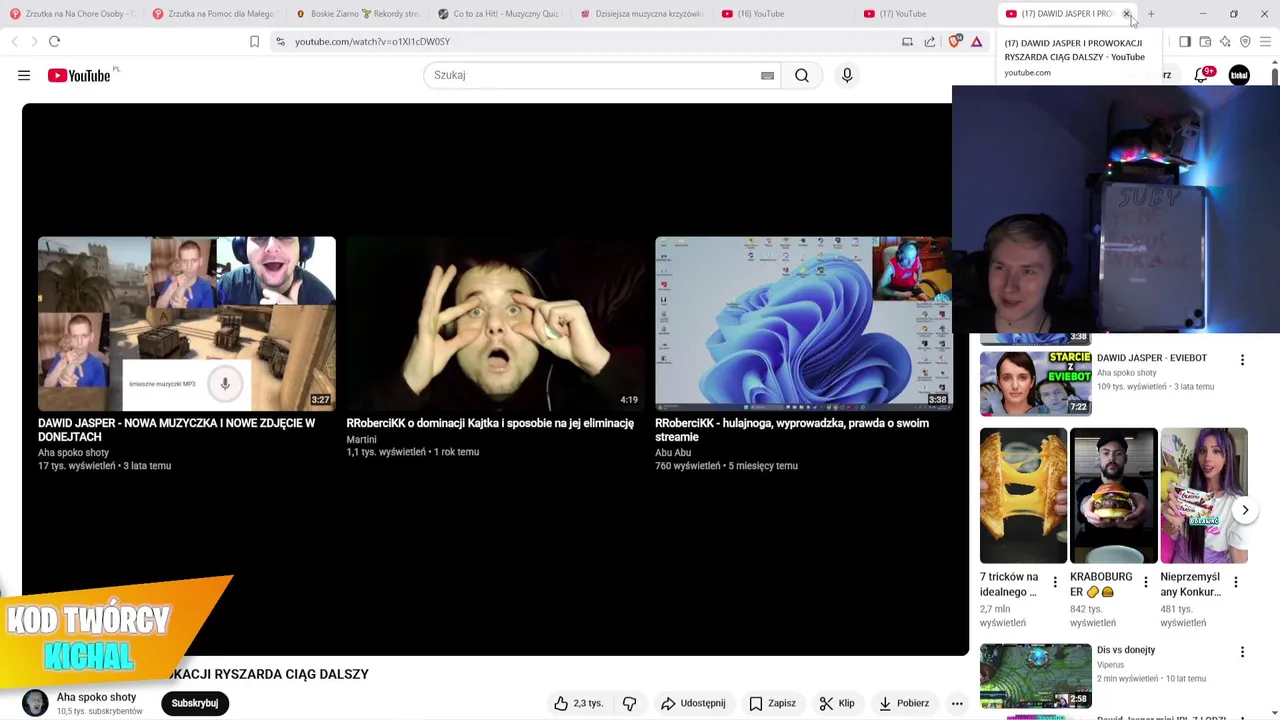The width and height of the screenshot is (1280, 720).
Task: Open the on-screen keyboard icon in search box
Action: [x=767, y=75]
